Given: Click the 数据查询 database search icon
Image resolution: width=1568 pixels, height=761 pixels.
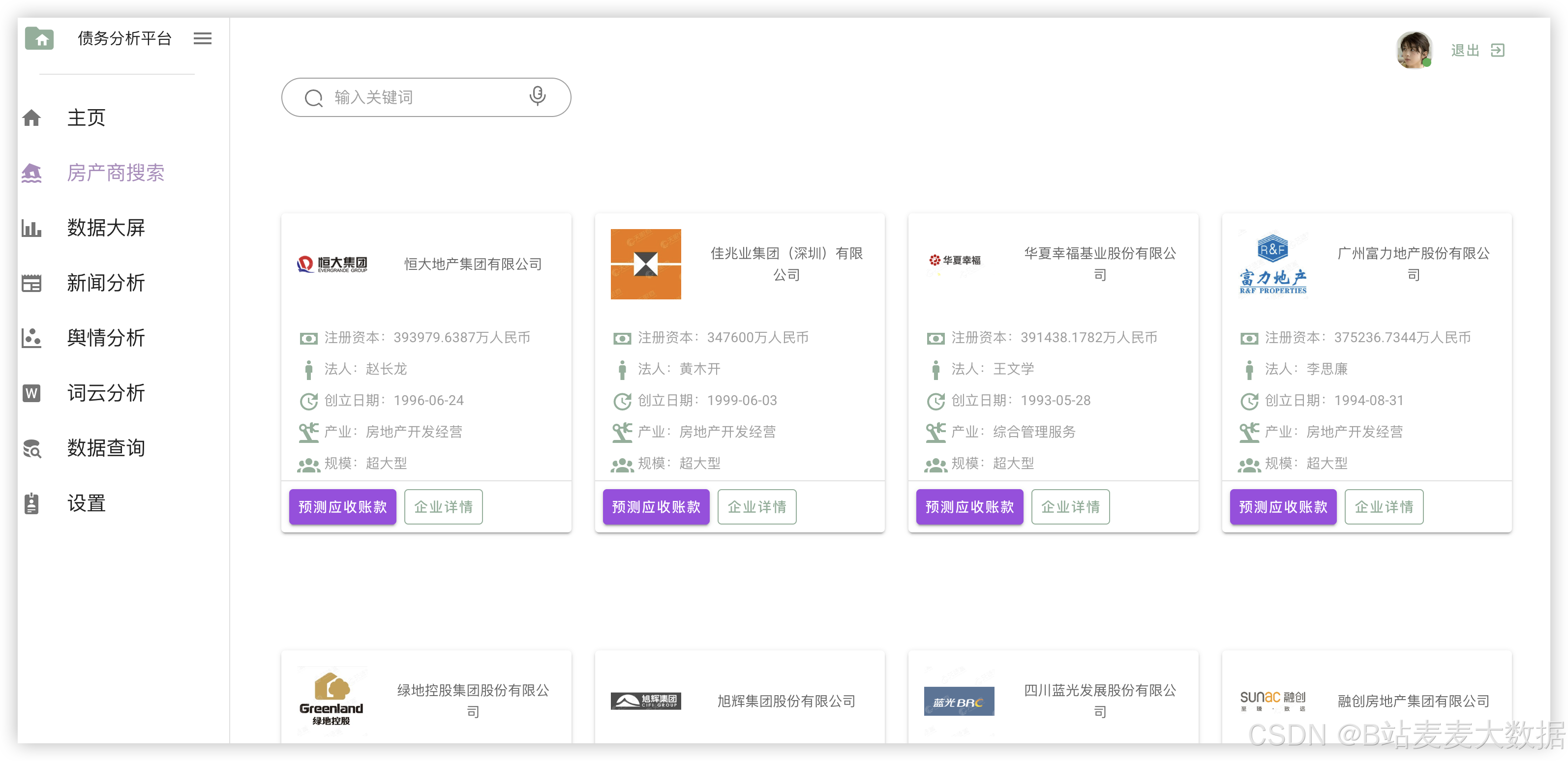Looking at the screenshot, I should [31, 448].
